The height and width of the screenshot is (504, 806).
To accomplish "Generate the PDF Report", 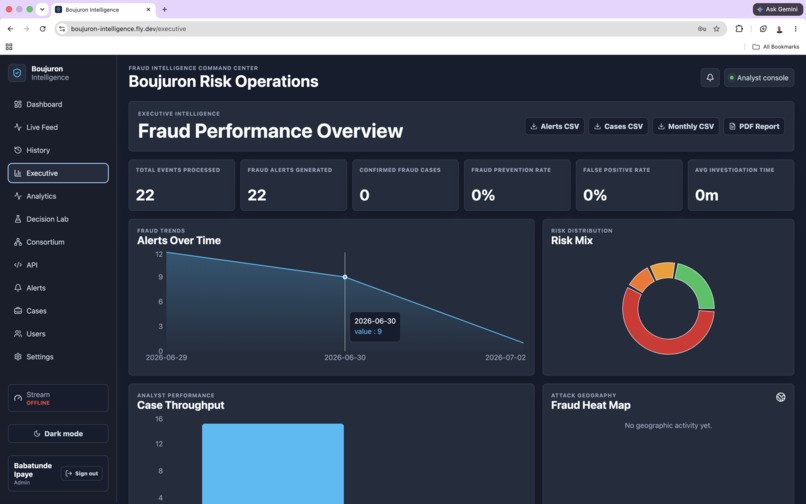I will 754,127.
